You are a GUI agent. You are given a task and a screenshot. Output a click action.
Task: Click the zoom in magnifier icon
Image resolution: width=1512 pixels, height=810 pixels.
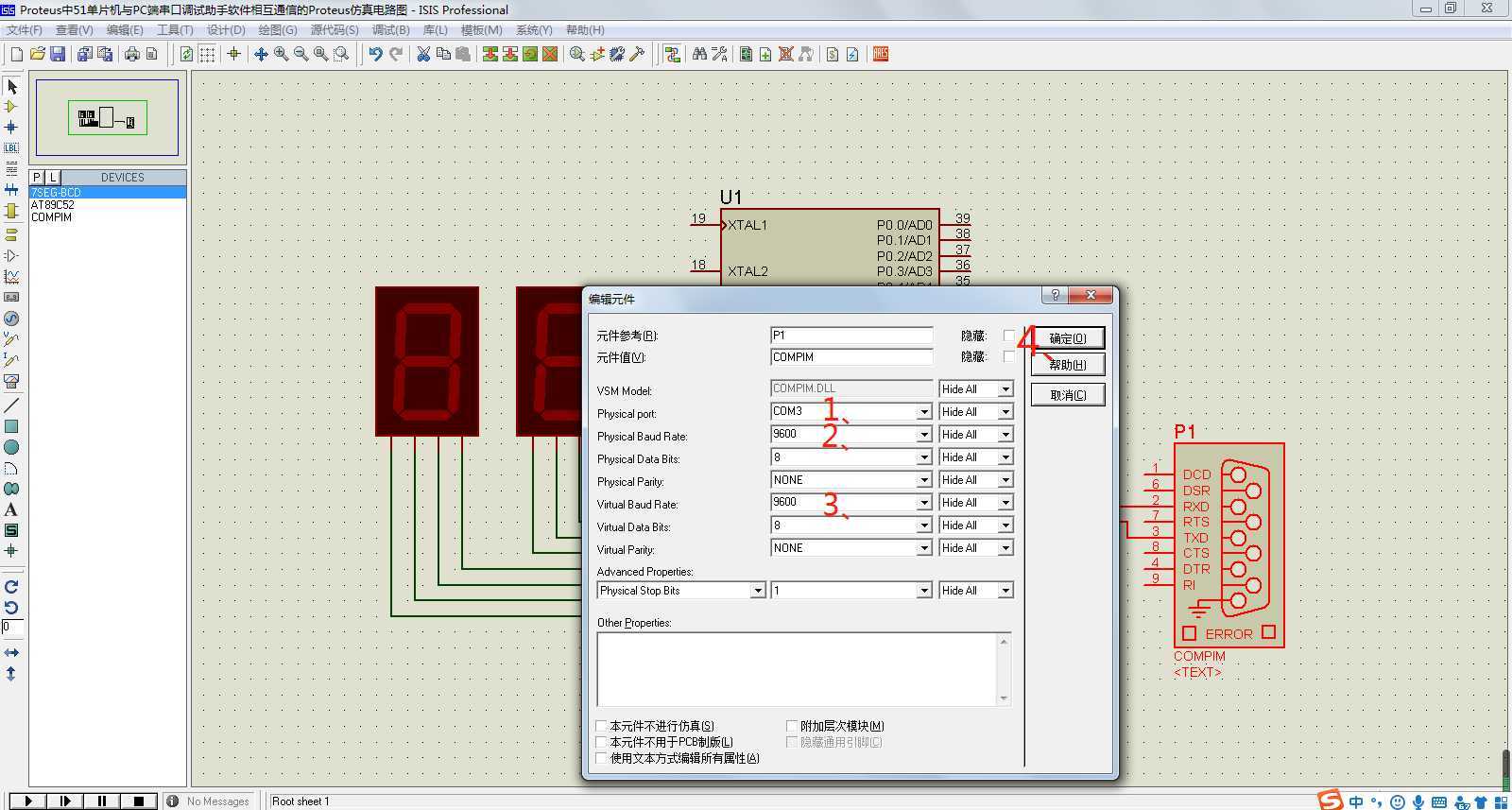[x=281, y=54]
